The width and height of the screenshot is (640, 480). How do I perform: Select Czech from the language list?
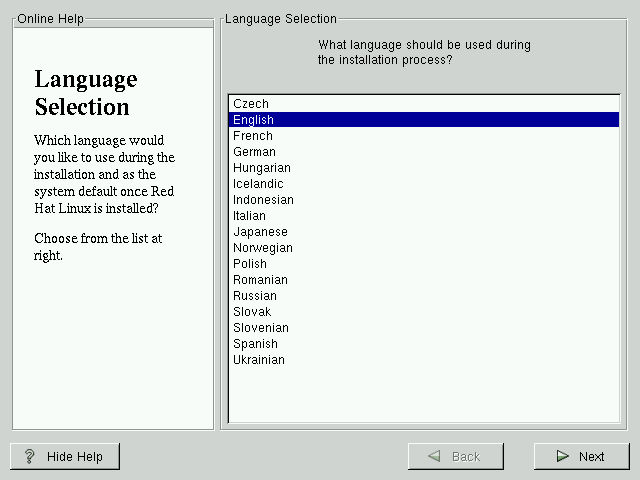pyautogui.click(x=251, y=104)
